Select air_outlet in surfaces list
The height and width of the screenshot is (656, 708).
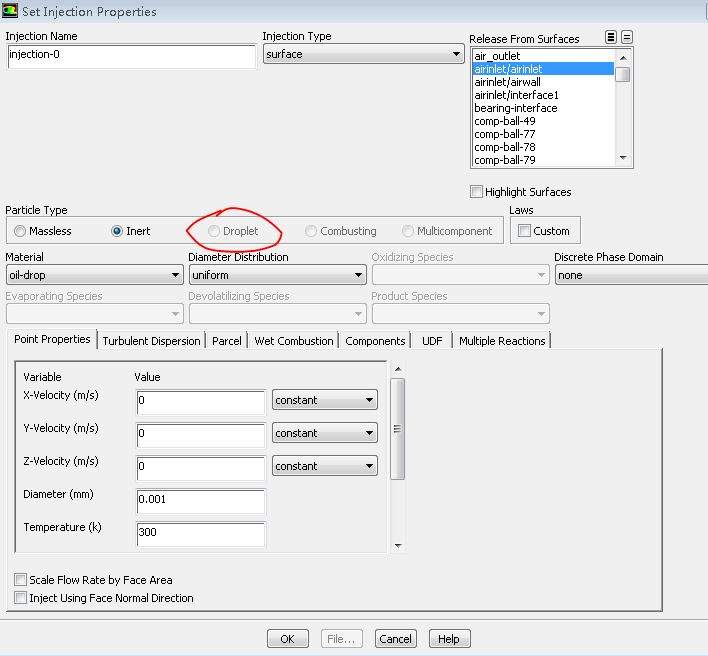tap(543, 56)
